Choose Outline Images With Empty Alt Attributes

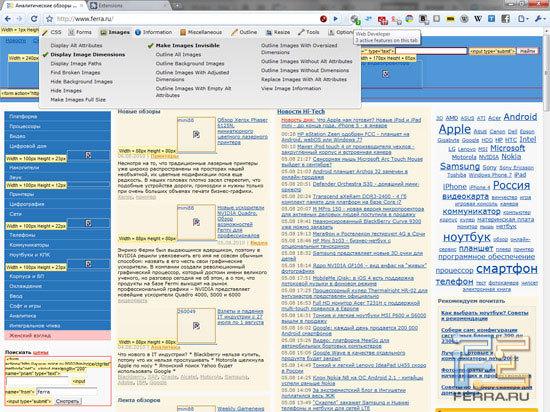coord(194,92)
